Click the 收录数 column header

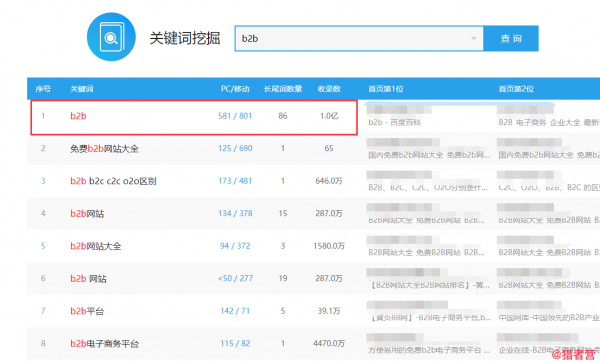coord(329,89)
